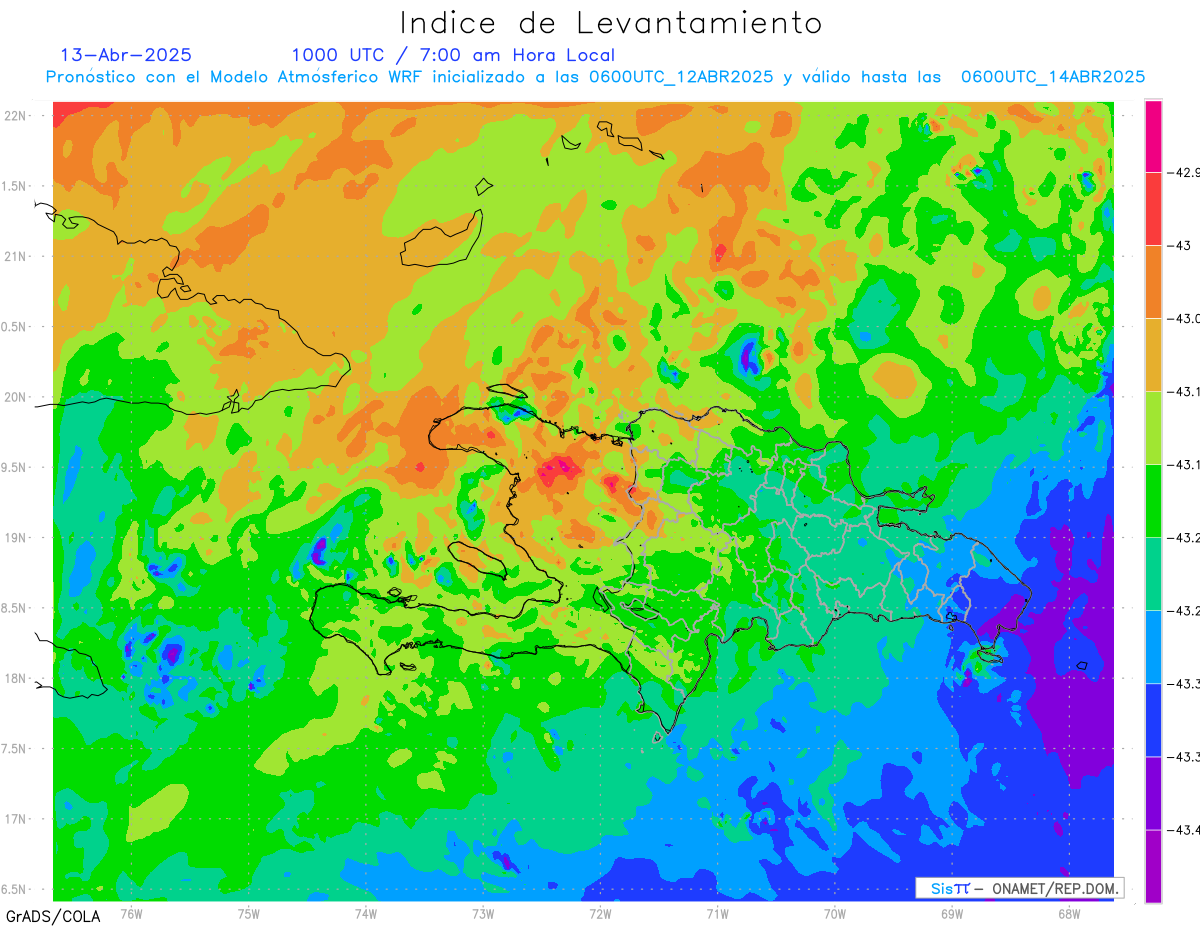Select the "21N" latitude label
The height and width of the screenshot is (927, 1200).
pyautogui.click(x=15, y=256)
